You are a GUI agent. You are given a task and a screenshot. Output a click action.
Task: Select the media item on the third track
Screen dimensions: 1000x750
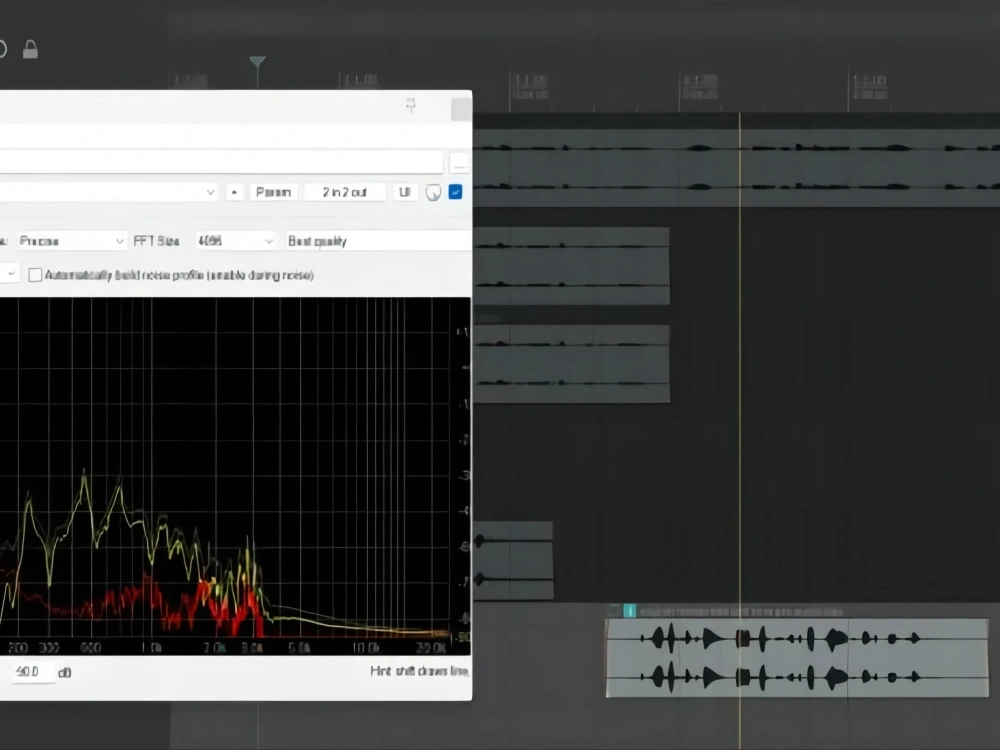tap(571, 364)
